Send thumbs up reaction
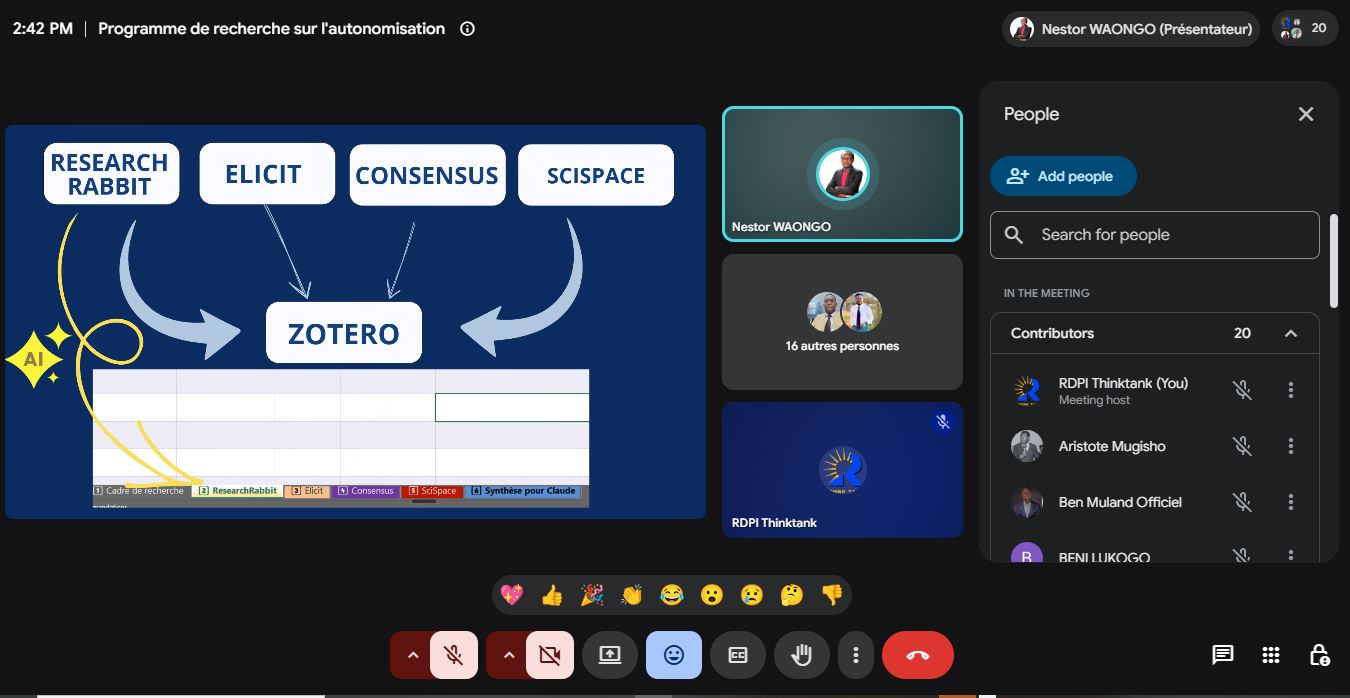The image size is (1350, 698). click(x=552, y=595)
